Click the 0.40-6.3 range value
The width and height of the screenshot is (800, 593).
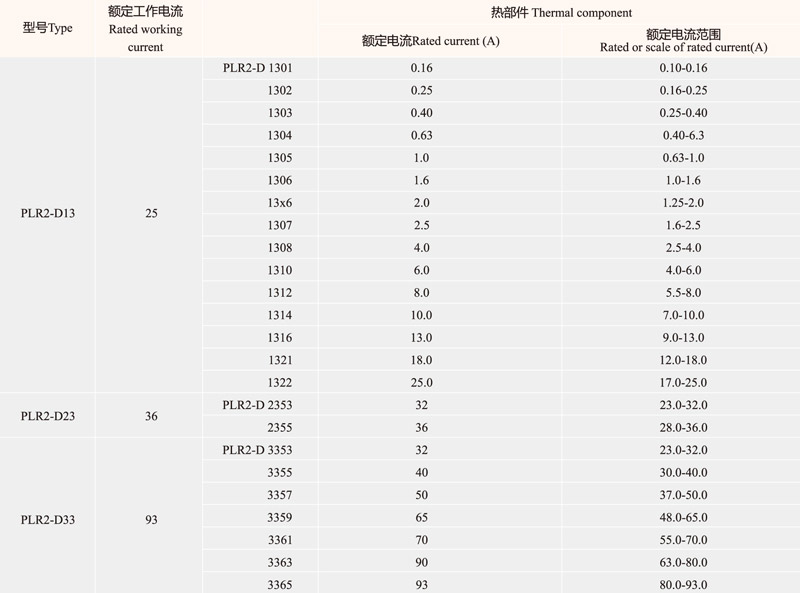click(683, 135)
